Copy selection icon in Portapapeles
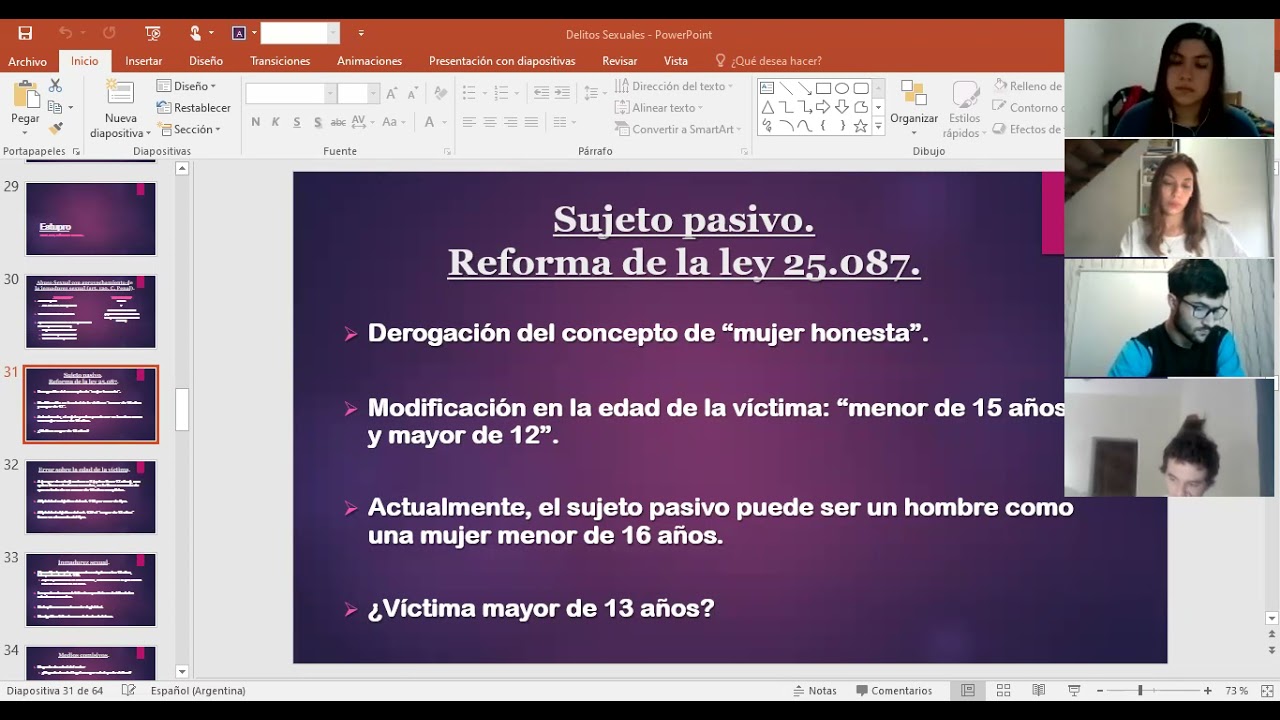Viewport: 1280px width, 720px height. pos(54,107)
